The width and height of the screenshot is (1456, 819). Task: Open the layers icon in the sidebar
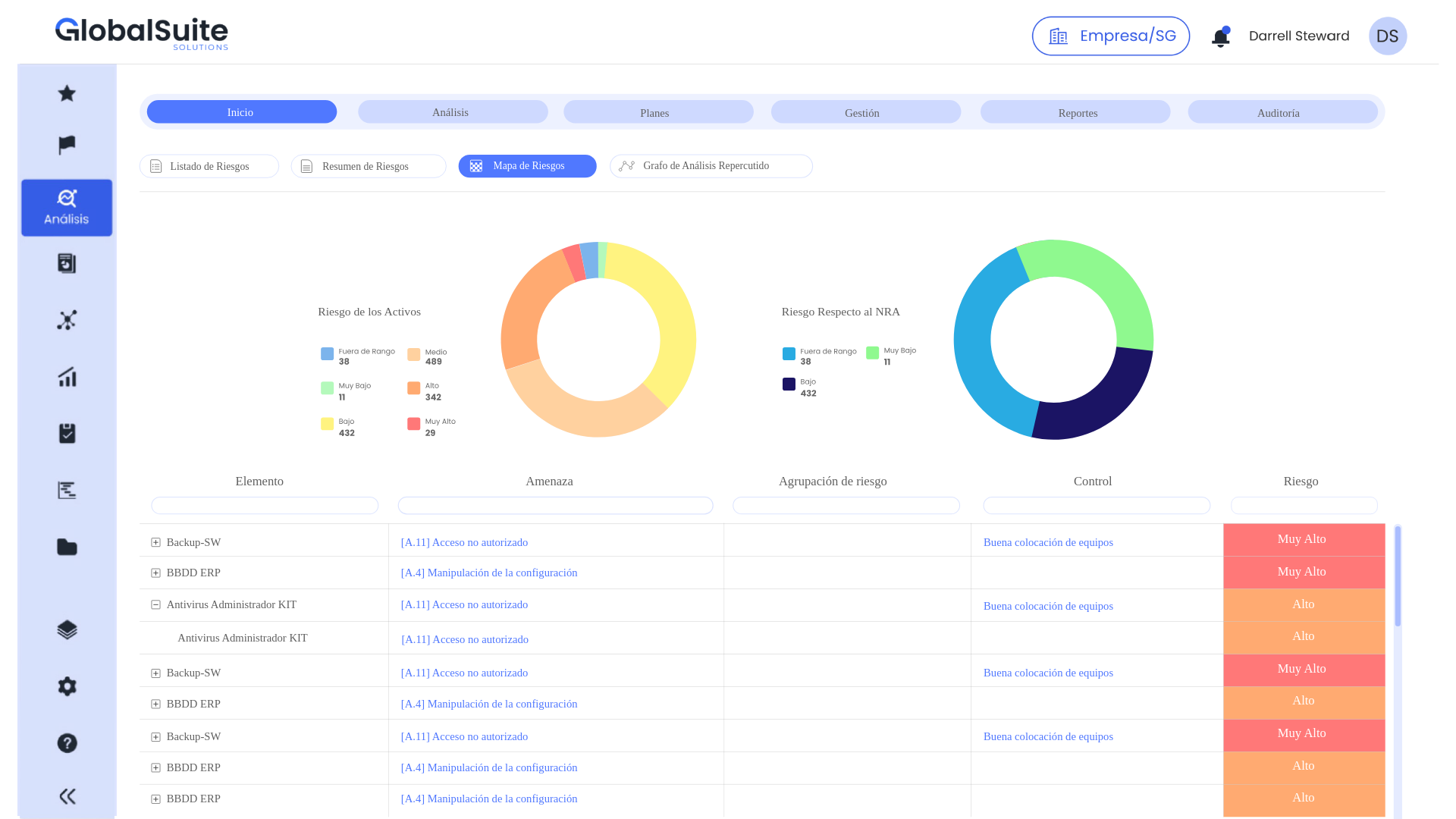pos(67,629)
